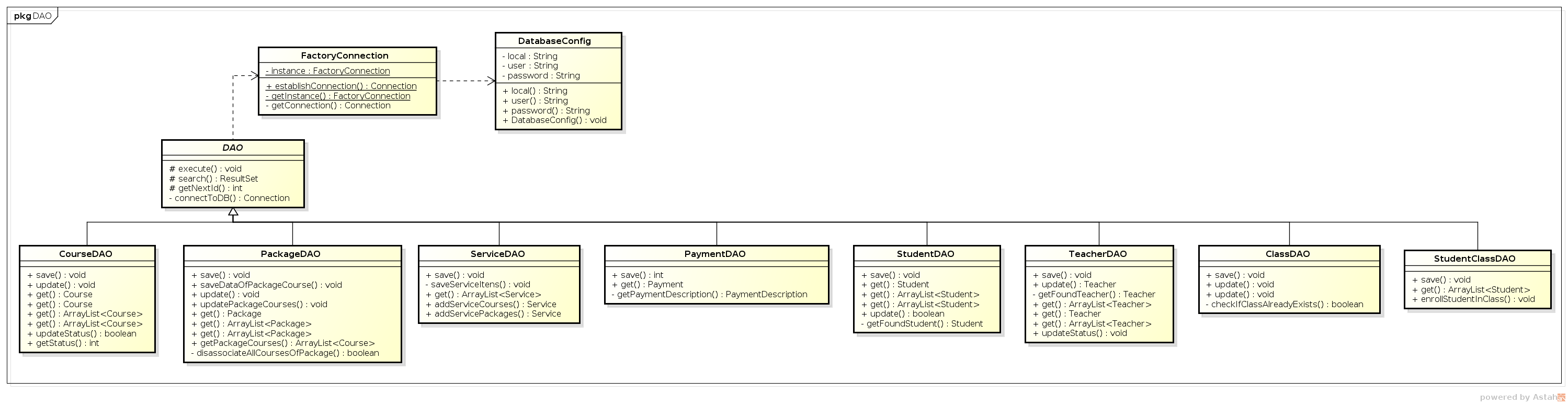The height and width of the screenshot is (404, 1568).
Task: Click 'get() : ArrayList<Service>' in ServiceDAO
Action: click(483, 295)
